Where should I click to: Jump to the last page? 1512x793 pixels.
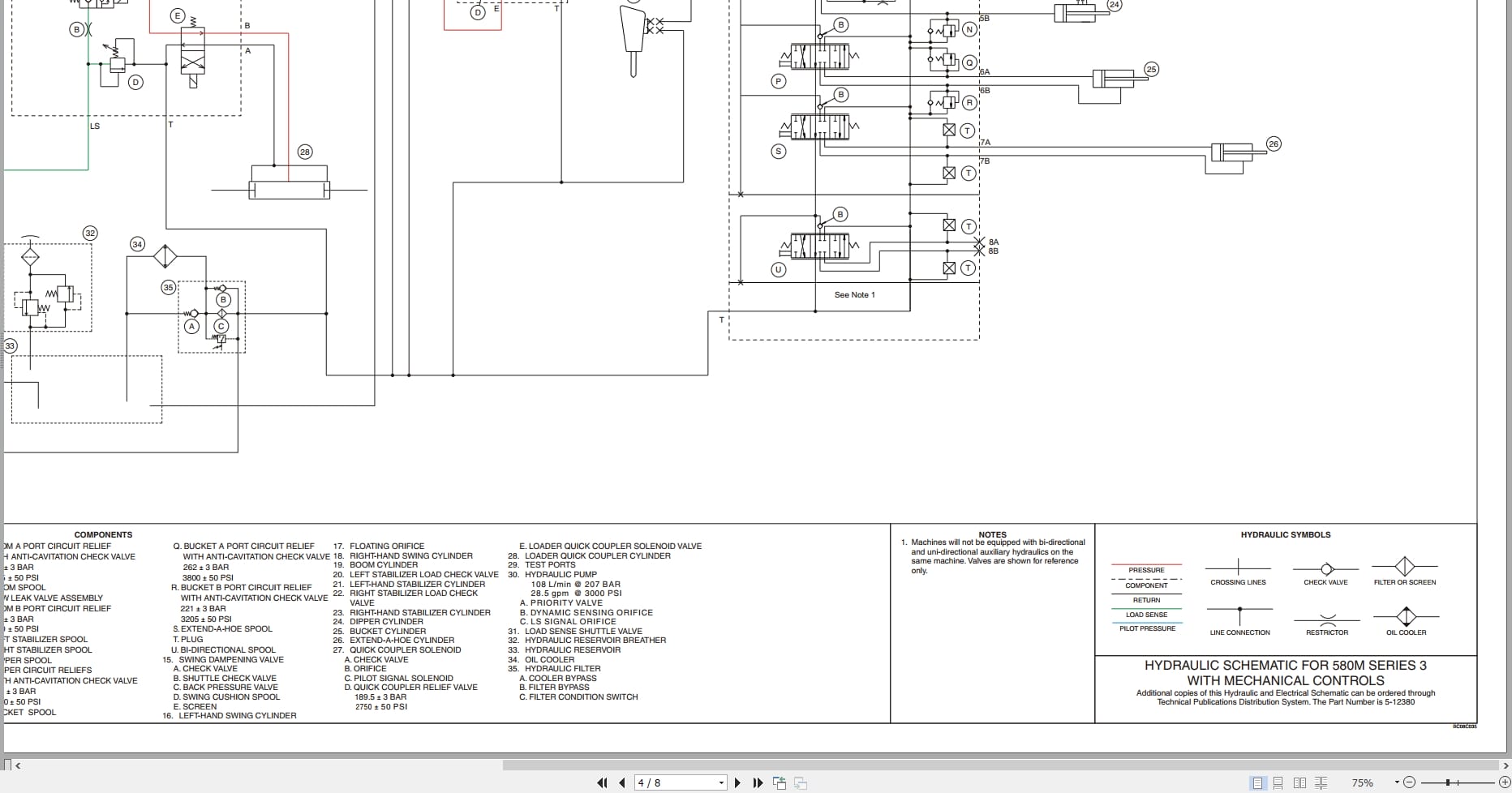(x=758, y=782)
